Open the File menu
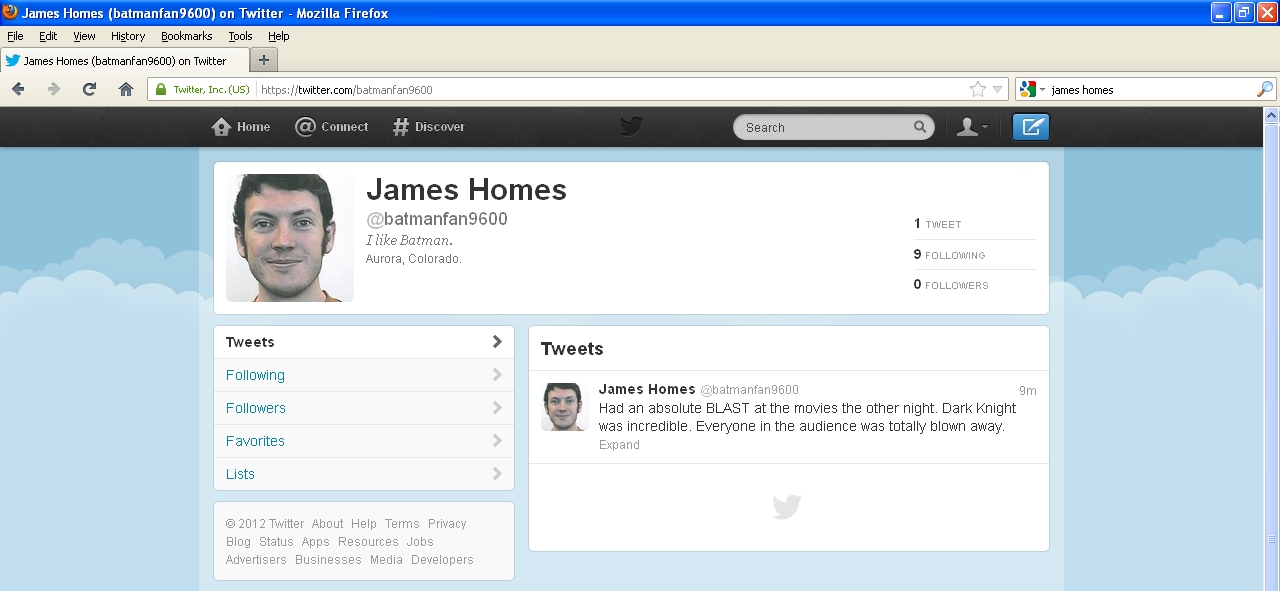The width and height of the screenshot is (1280, 591). click(15, 36)
